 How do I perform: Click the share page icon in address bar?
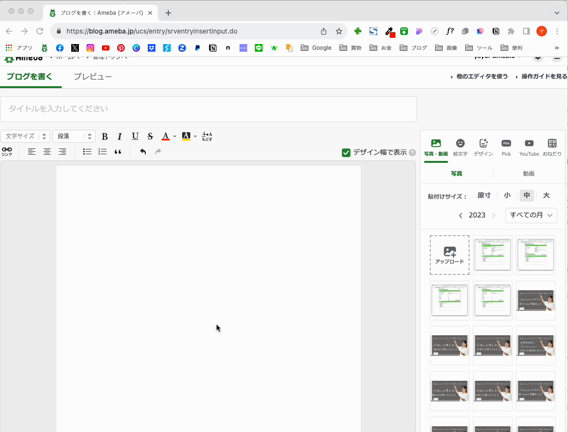click(x=323, y=32)
